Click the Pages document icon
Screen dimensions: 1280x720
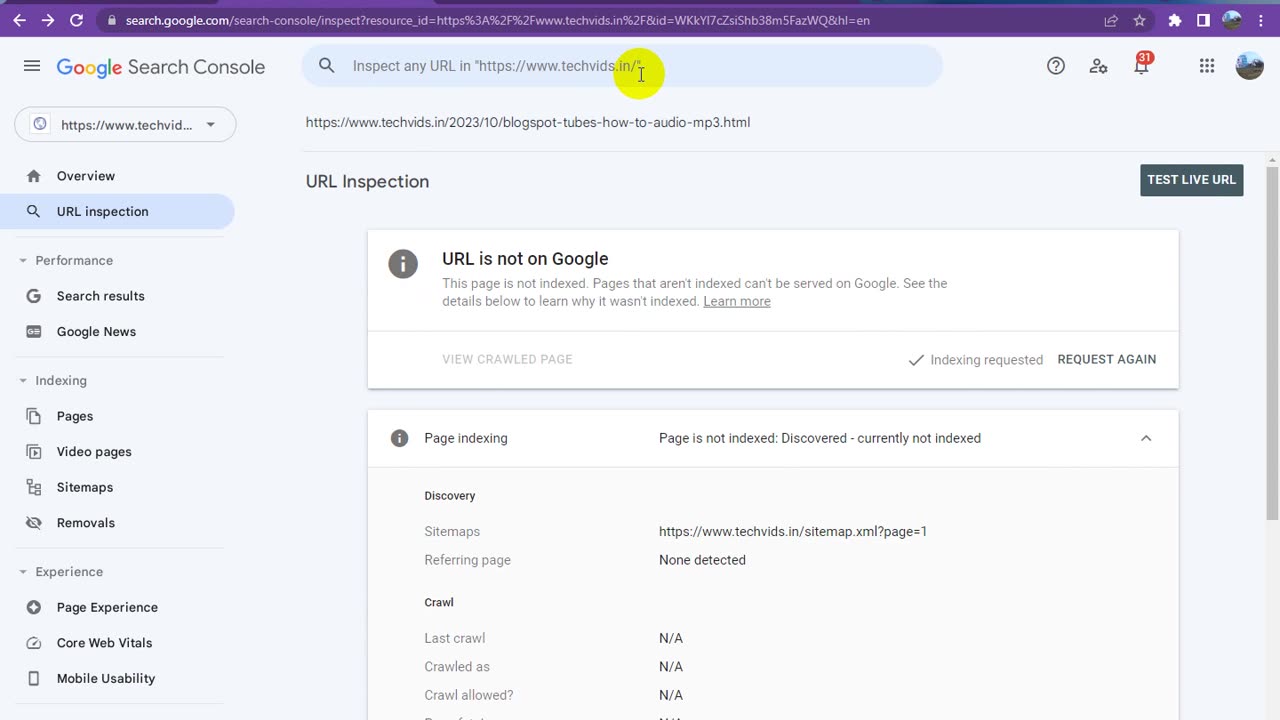coord(34,416)
